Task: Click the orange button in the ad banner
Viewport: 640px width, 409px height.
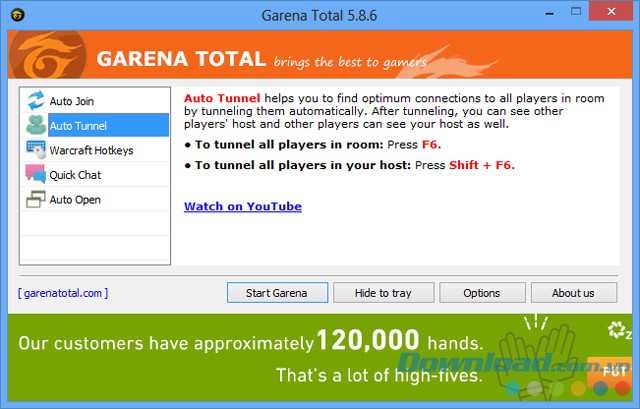Action: (x=607, y=371)
